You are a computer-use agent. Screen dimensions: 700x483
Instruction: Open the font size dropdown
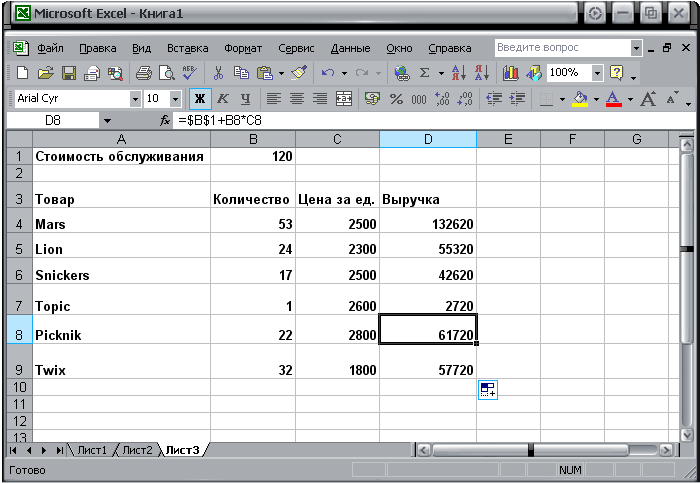175,99
